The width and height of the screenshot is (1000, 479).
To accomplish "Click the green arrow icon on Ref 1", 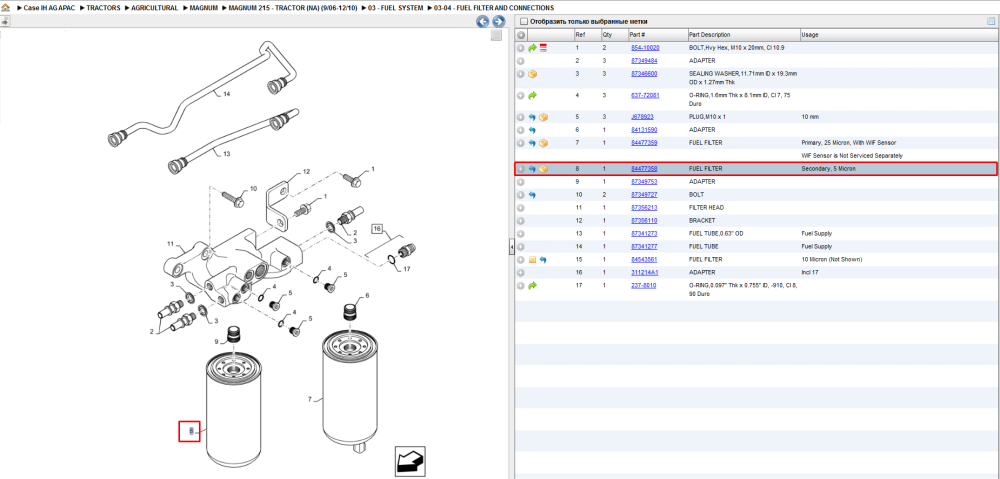I will [533, 48].
